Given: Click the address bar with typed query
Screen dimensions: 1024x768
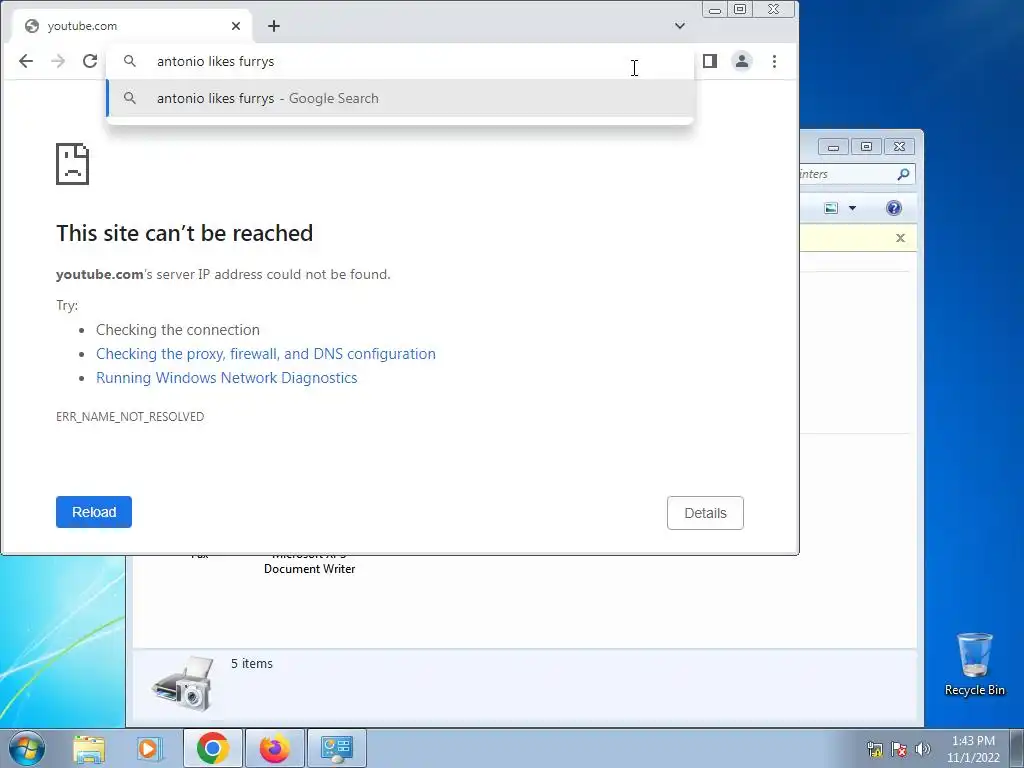Looking at the screenshot, I should (x=398, y=61).
